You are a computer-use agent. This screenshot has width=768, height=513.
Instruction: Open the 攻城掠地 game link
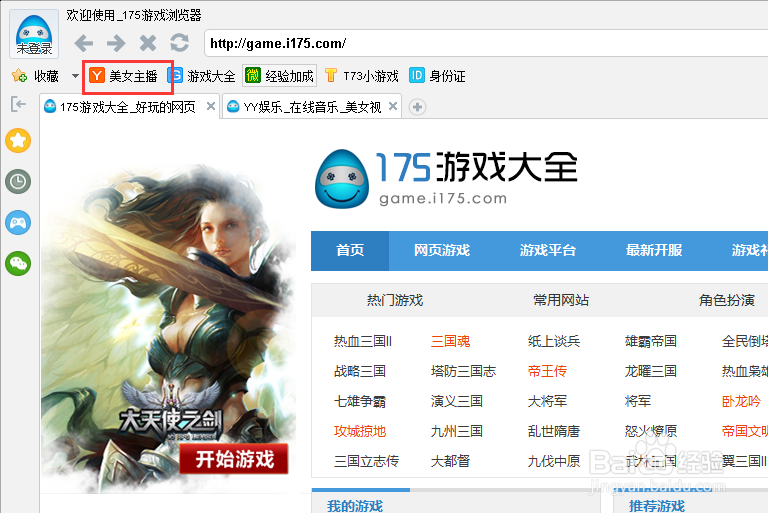(360, 431)
